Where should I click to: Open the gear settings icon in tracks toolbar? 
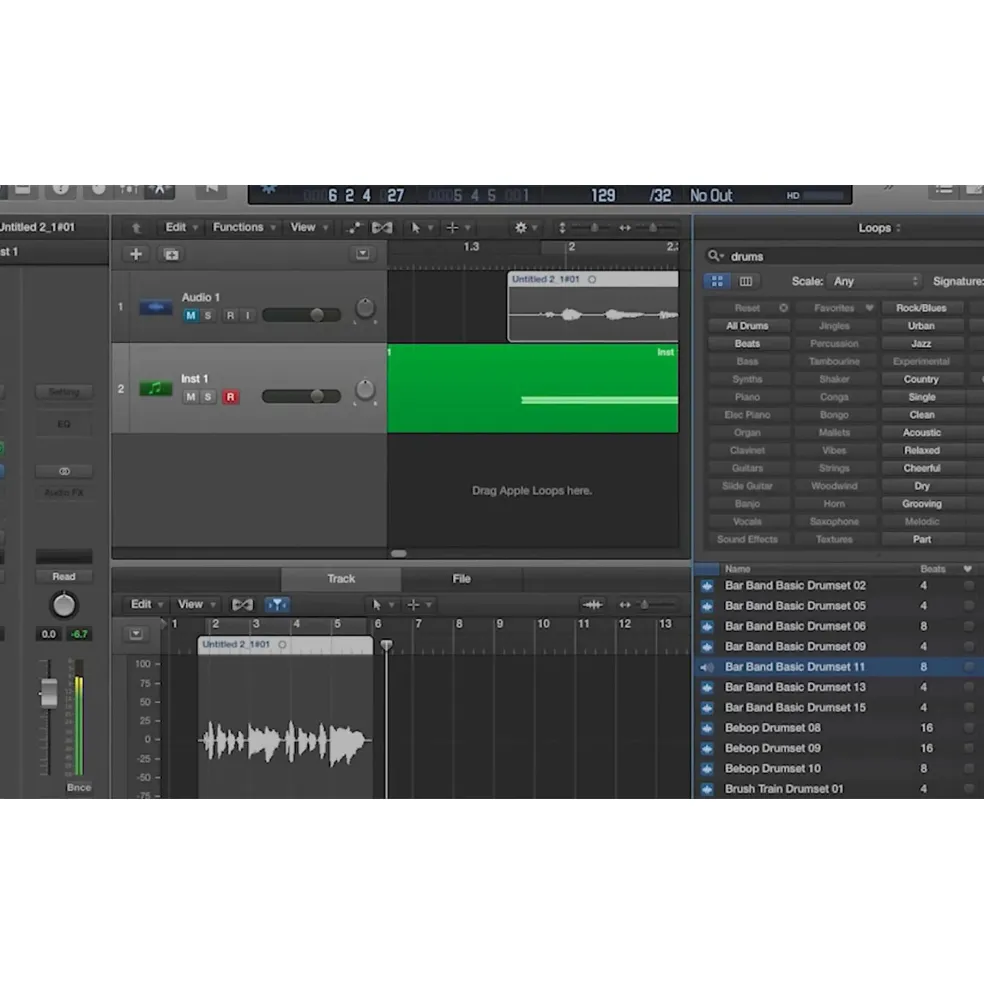click(x=520, y=227)
